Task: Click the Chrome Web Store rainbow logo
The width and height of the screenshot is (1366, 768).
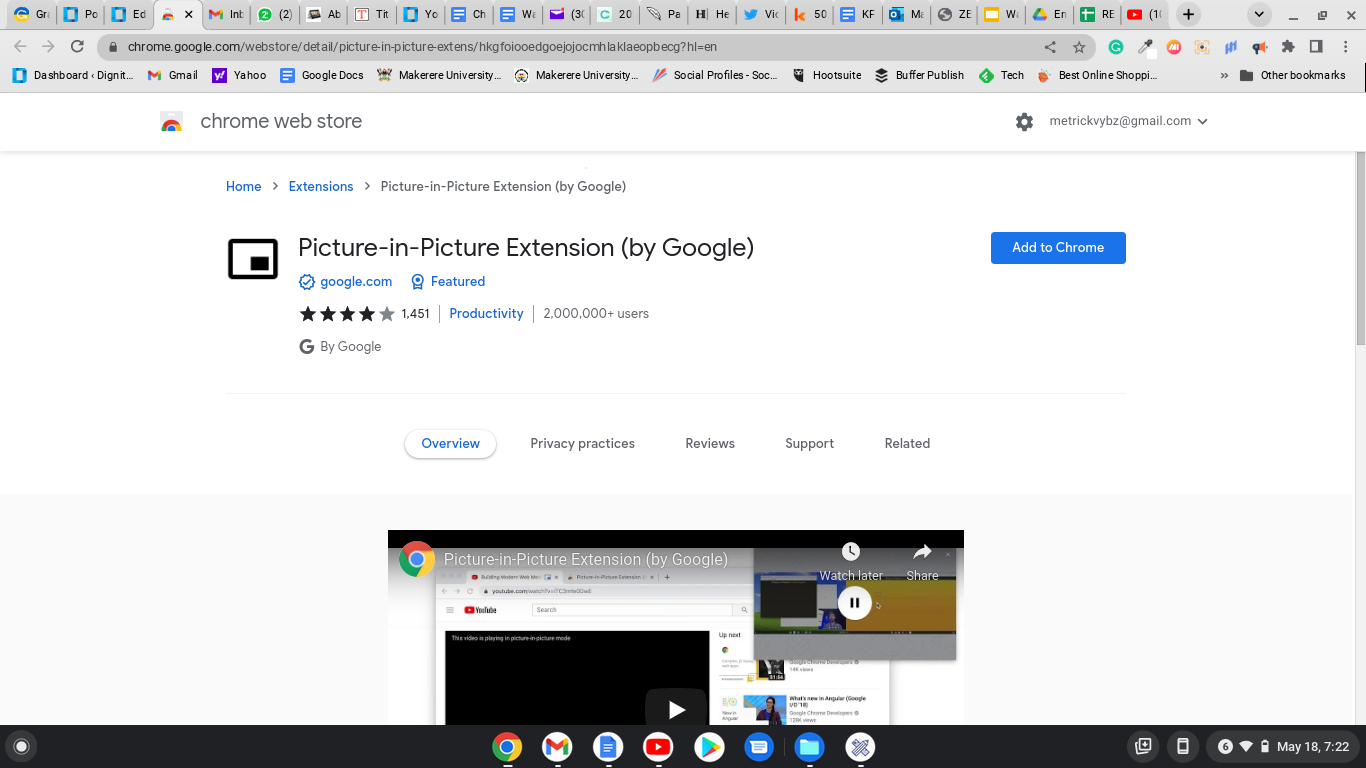Action: pos(171,122)
